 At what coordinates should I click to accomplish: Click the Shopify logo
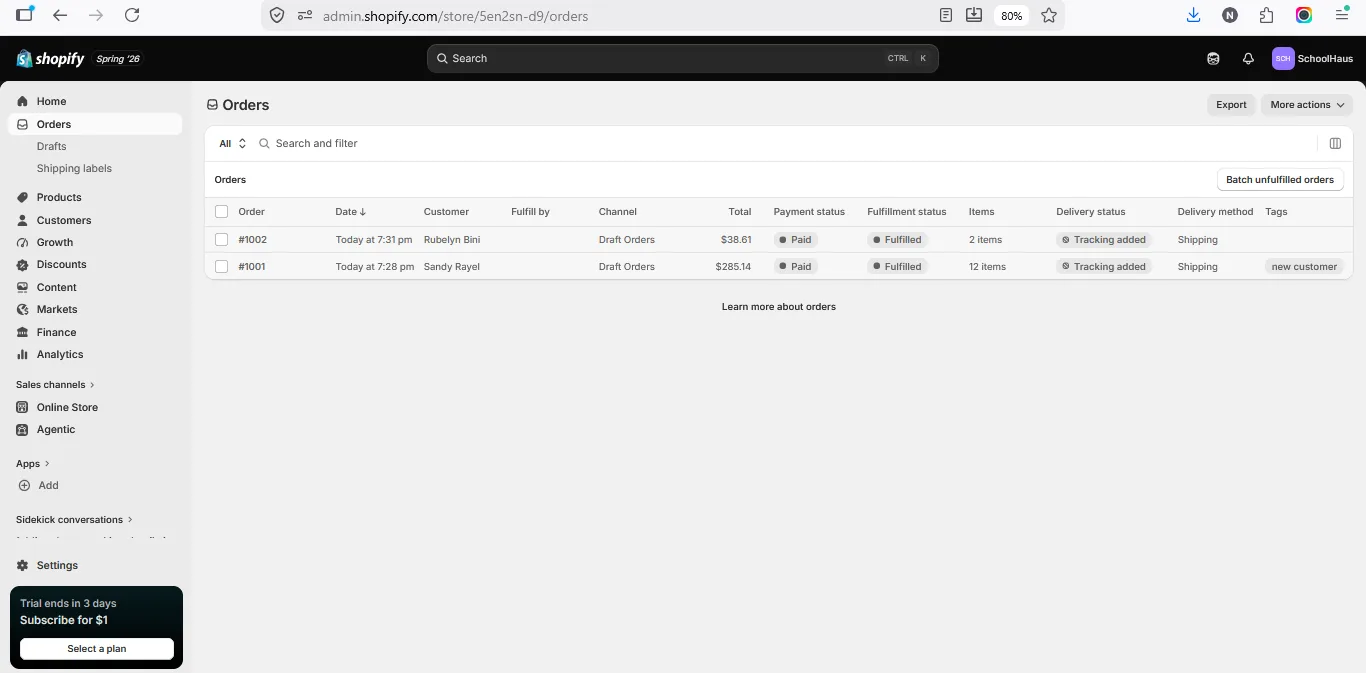tap(50, 59)
